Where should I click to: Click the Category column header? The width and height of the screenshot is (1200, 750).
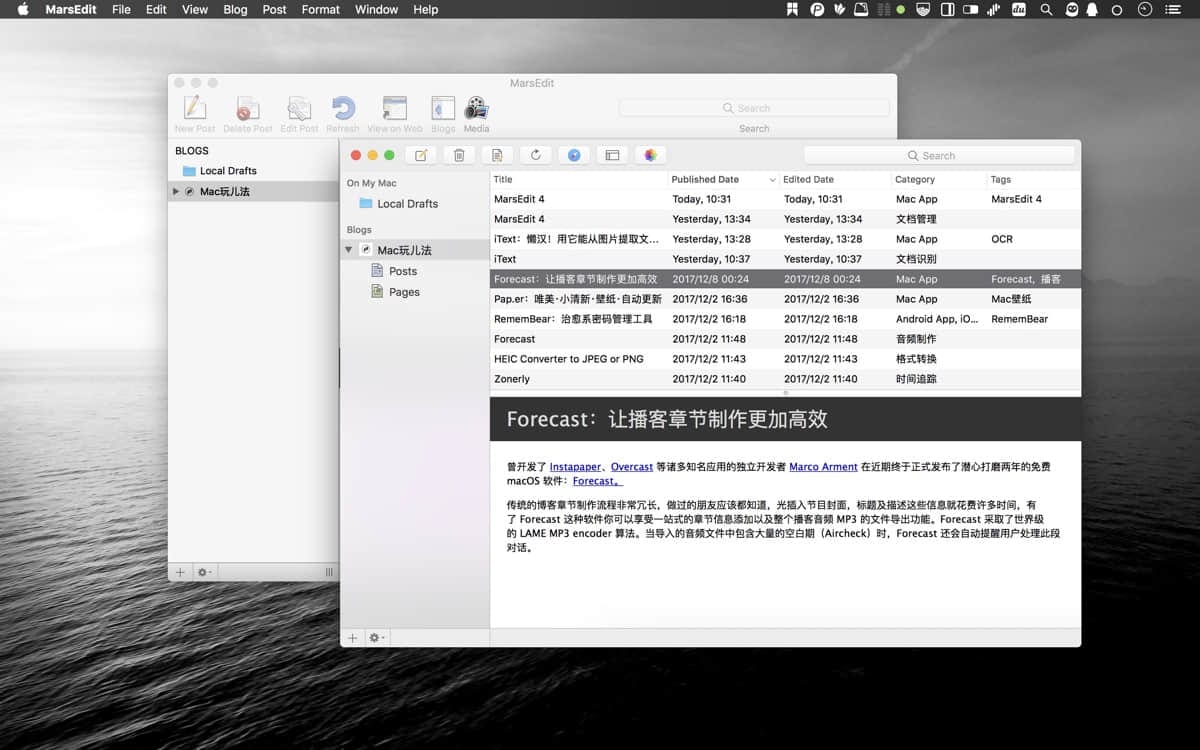click(x=939, y=180)
